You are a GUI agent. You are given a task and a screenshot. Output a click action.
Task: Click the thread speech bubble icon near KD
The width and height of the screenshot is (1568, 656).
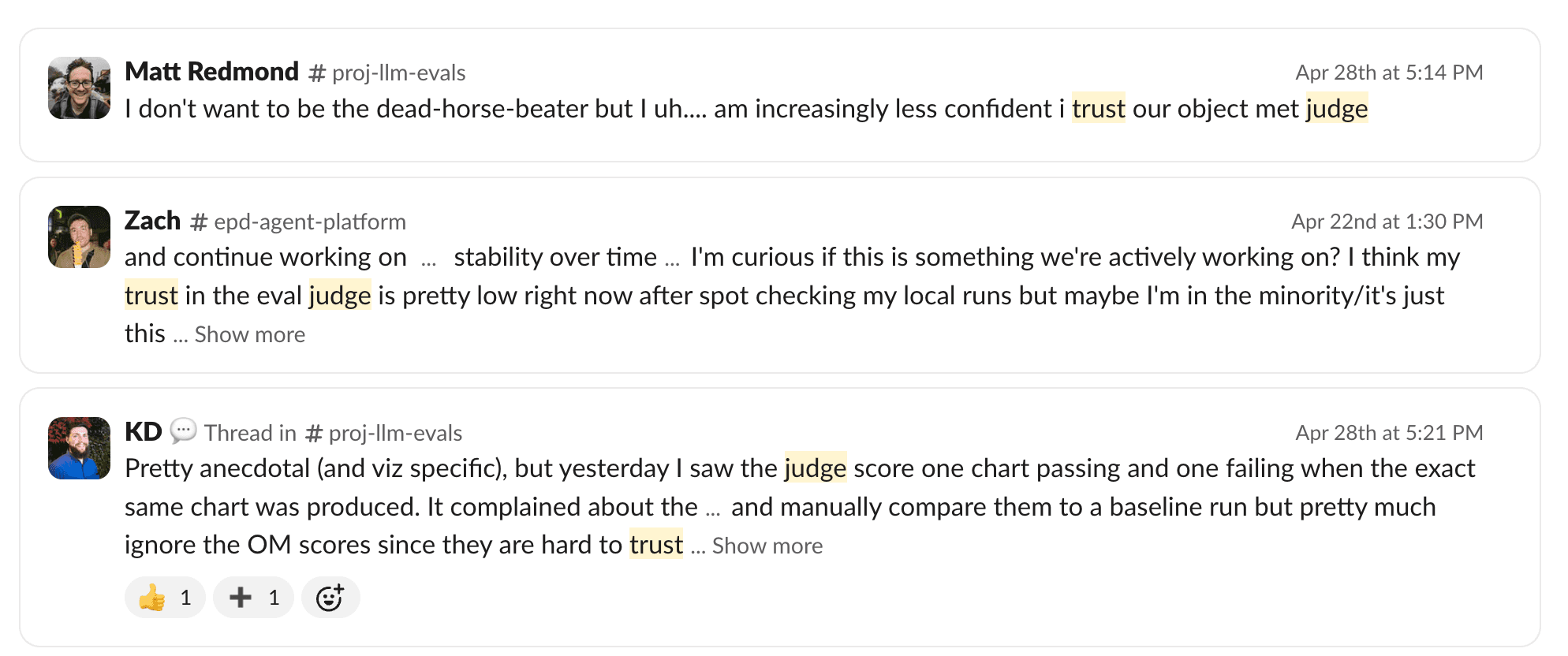coord(183,430)
